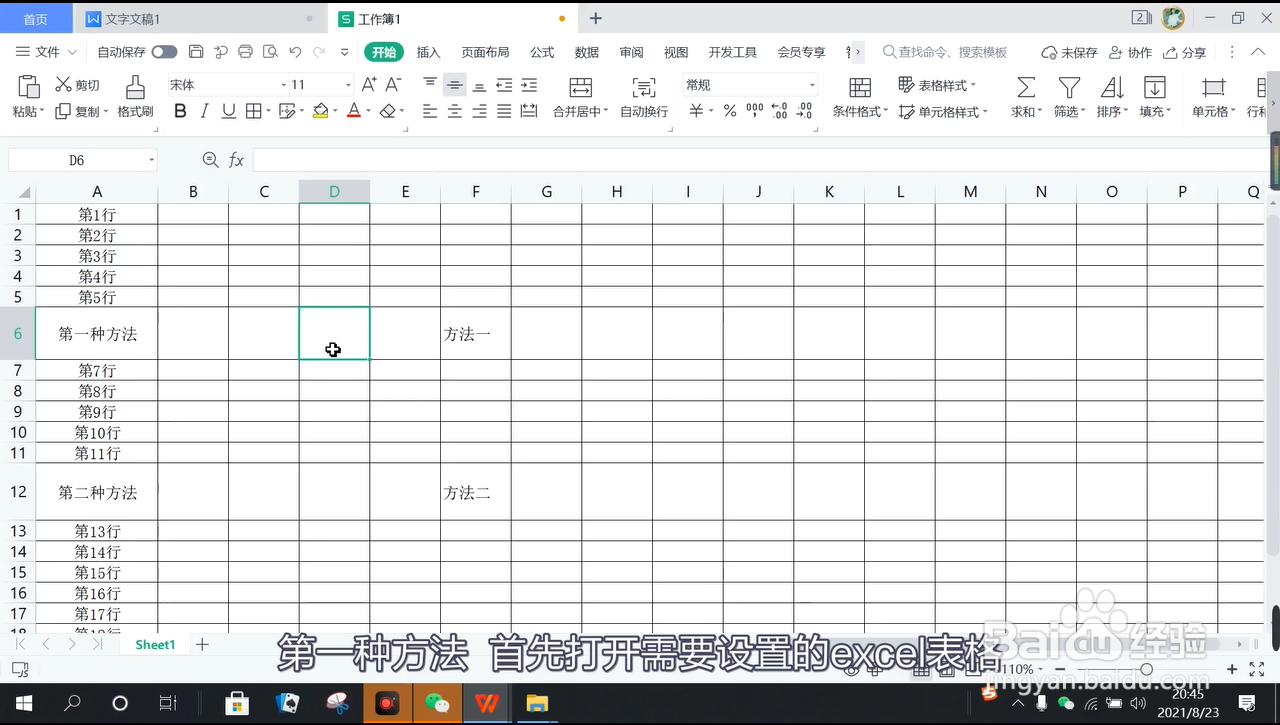Toggle the 自动保存 autosave switch

pyautogui.click(x=164, y=52)
